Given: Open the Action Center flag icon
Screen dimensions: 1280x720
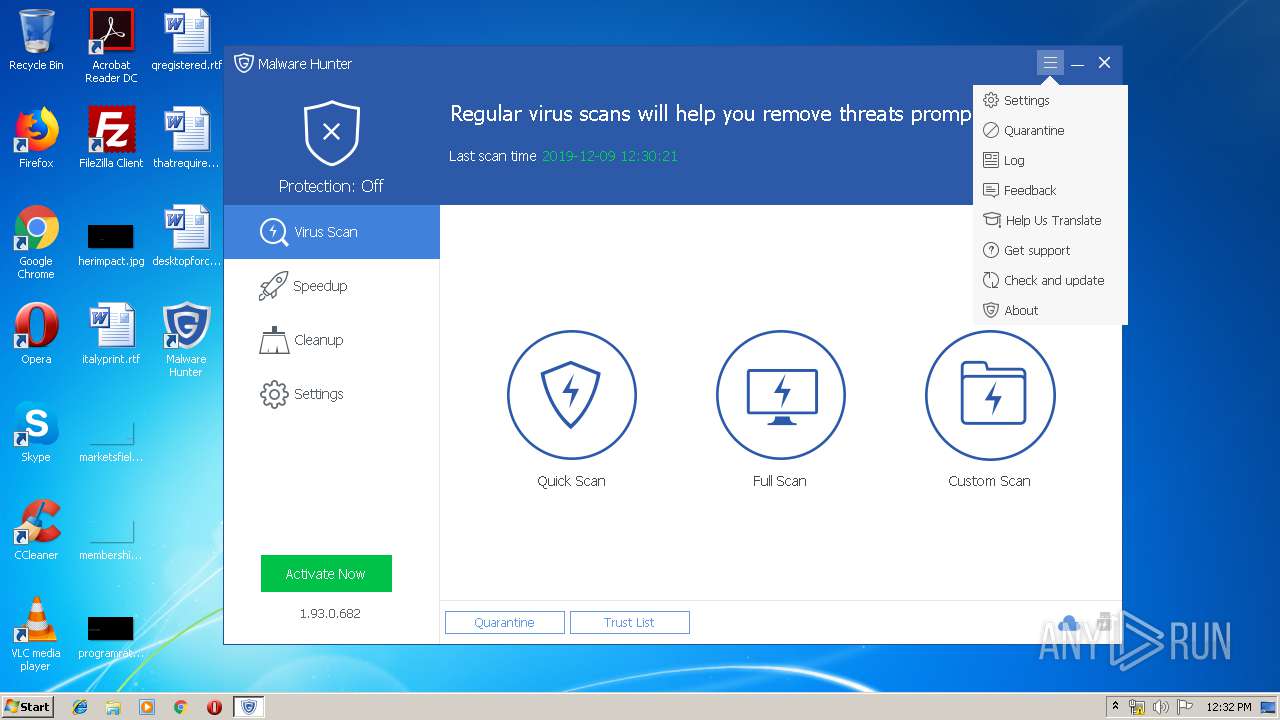Looking at the screenshot, I should pyautogui.click(x=1185, y=707).
